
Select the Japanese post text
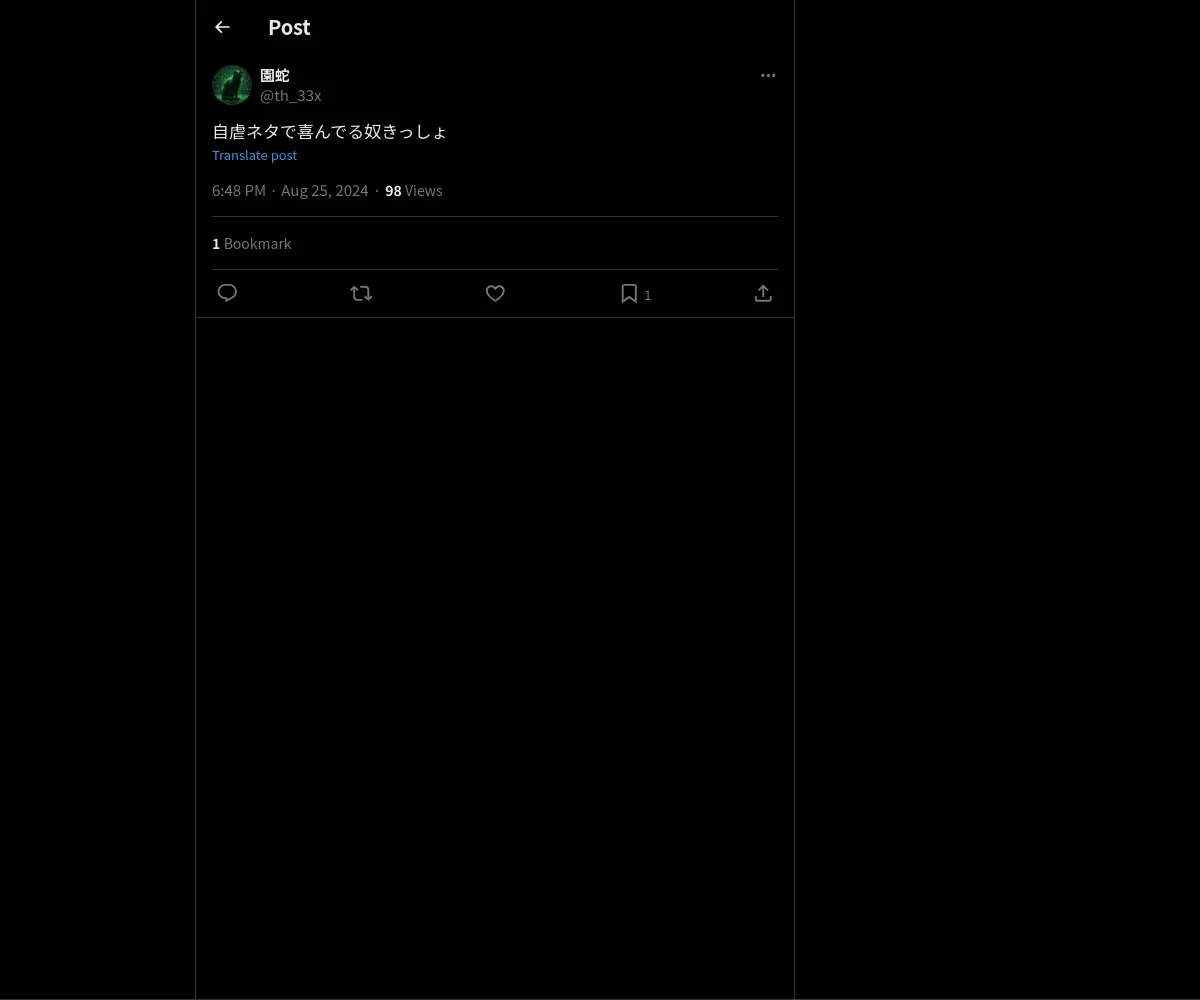330,131
